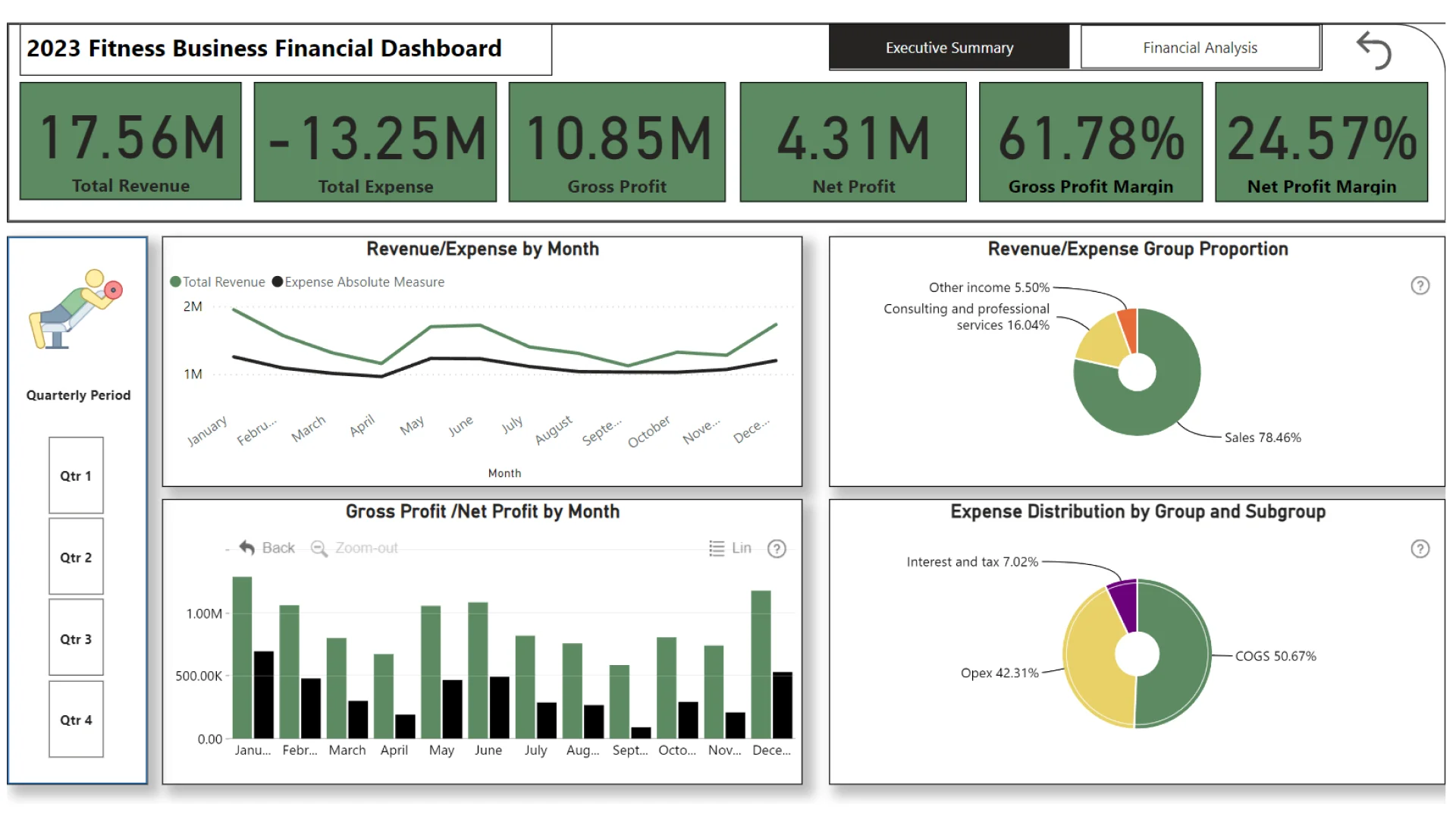Screen dimensions: 1456x819
Task: Select the Qtr 2 slicer button
Action: pos(76,557)
